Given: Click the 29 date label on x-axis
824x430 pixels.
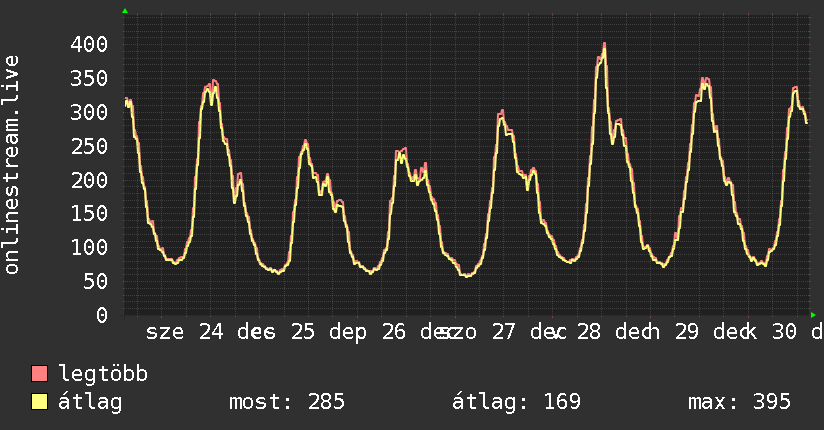Looking at the screenshot, I should click(686, 332).
